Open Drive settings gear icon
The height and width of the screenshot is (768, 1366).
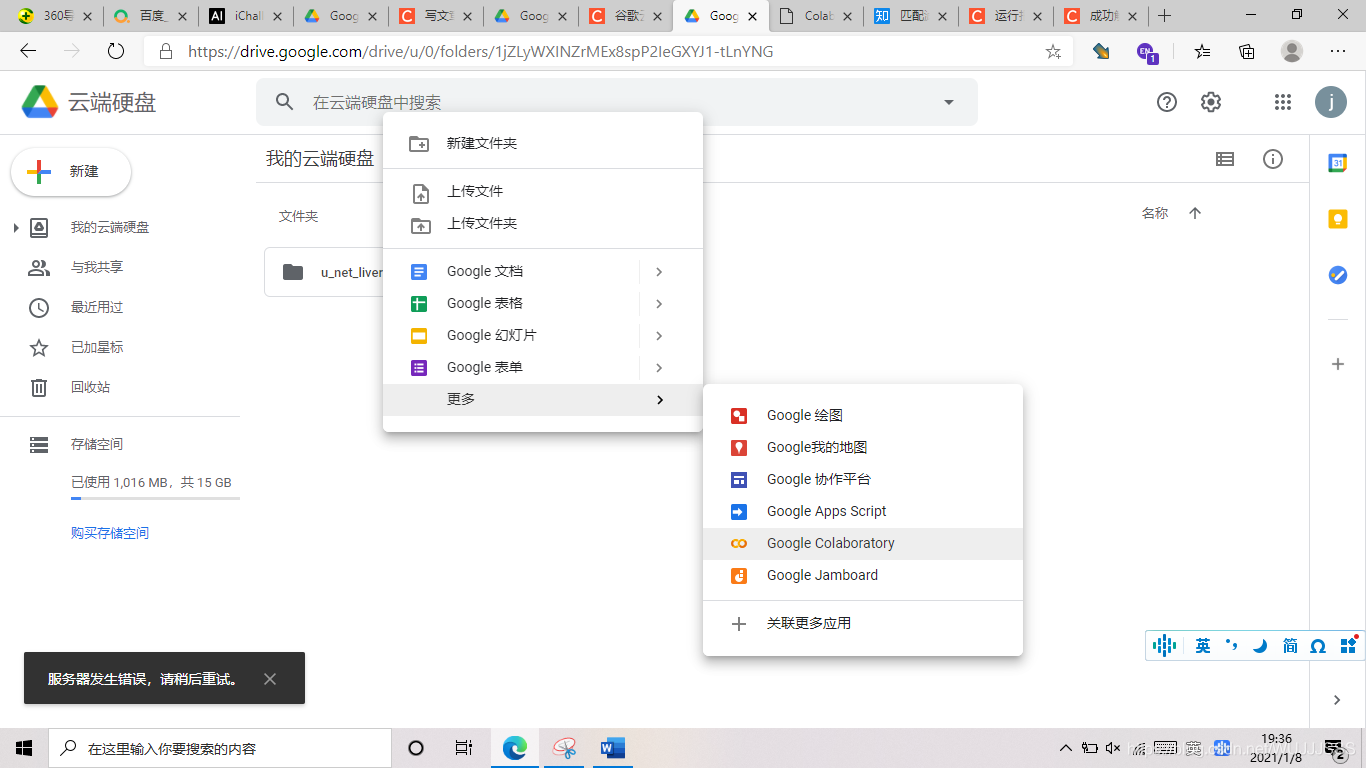tap(1211, 102)
